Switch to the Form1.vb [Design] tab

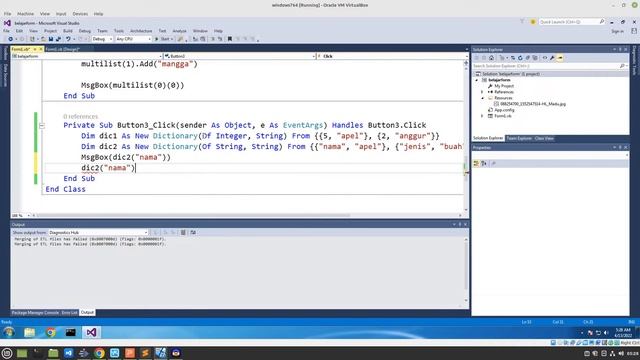(62, 49)
